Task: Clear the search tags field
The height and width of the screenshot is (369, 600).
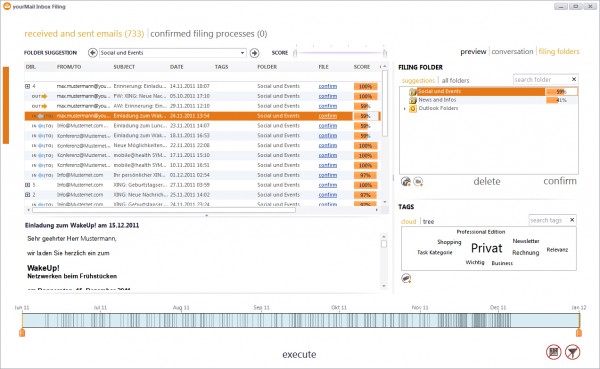Action: (x=572, y=220)
